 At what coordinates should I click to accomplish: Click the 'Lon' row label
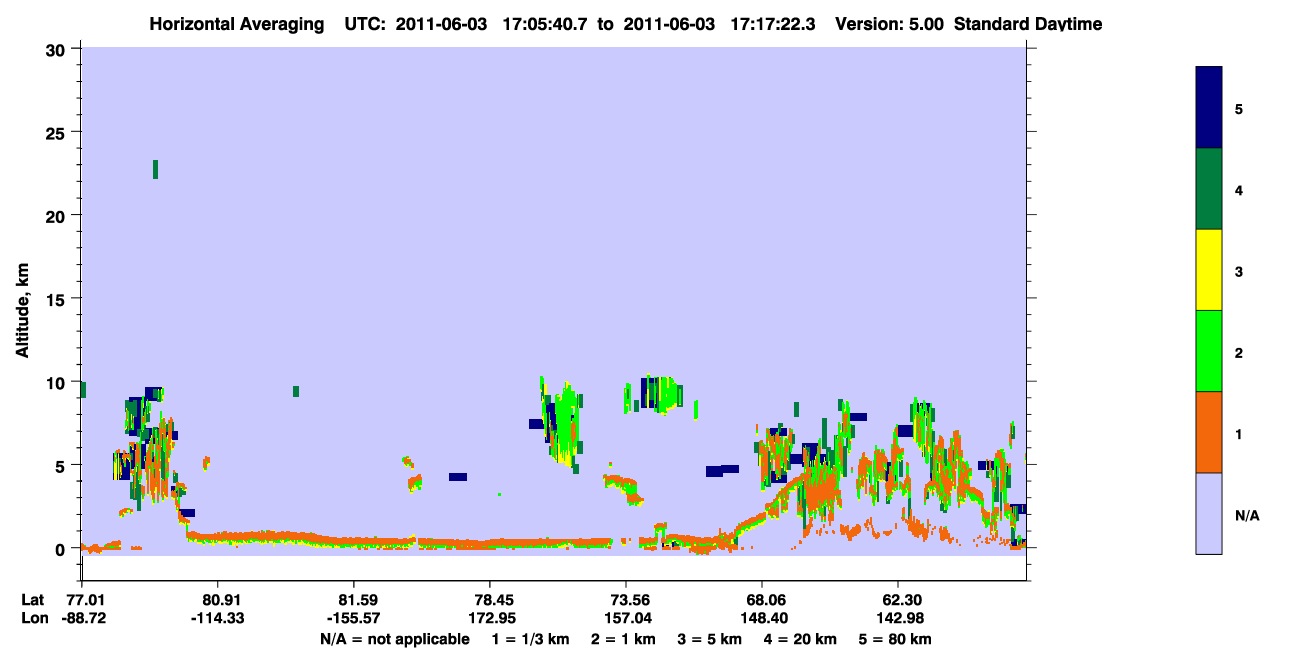click(33, 618)
